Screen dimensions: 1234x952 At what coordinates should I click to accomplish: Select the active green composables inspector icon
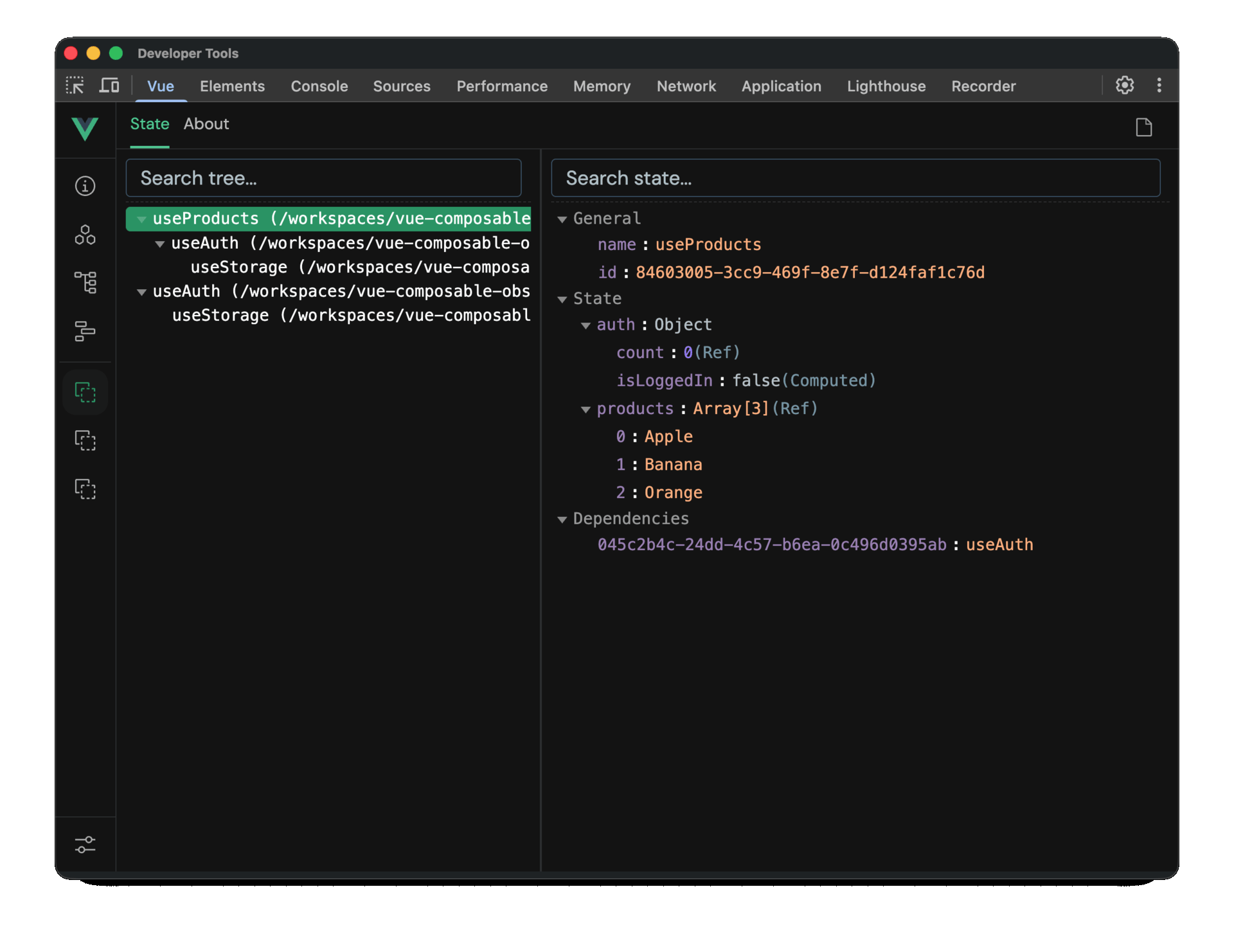click(85, 392)
